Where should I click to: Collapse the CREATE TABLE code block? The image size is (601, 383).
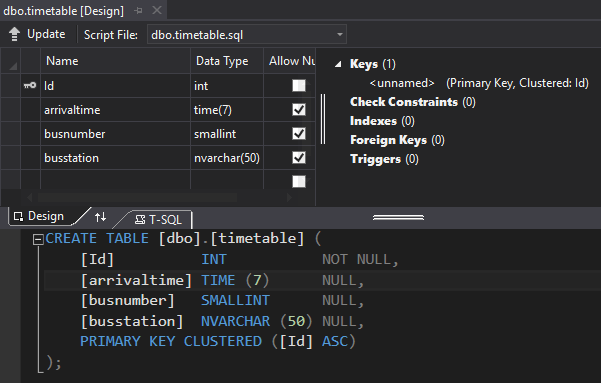click(x=38, y=240)
